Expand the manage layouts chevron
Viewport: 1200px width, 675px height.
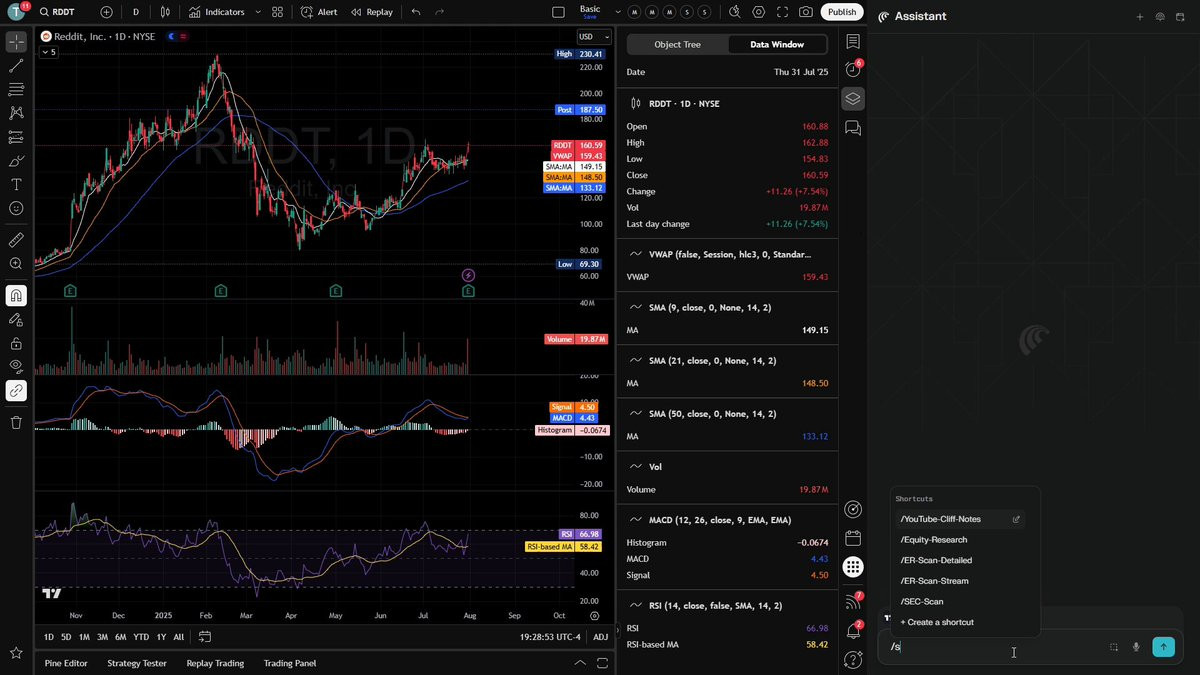pyautogui.click(x=618, y=12)
